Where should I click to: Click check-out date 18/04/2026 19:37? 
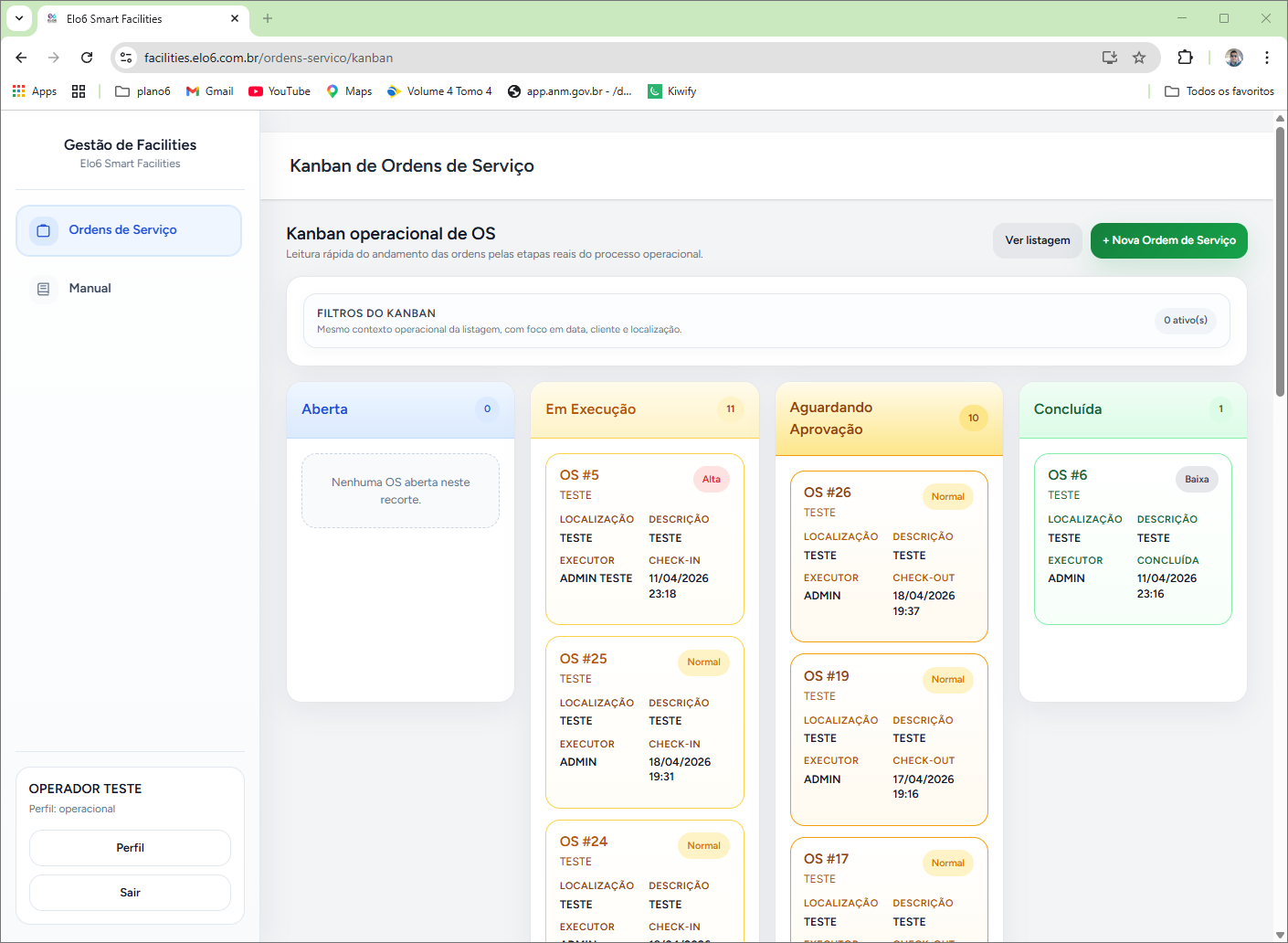924,604
